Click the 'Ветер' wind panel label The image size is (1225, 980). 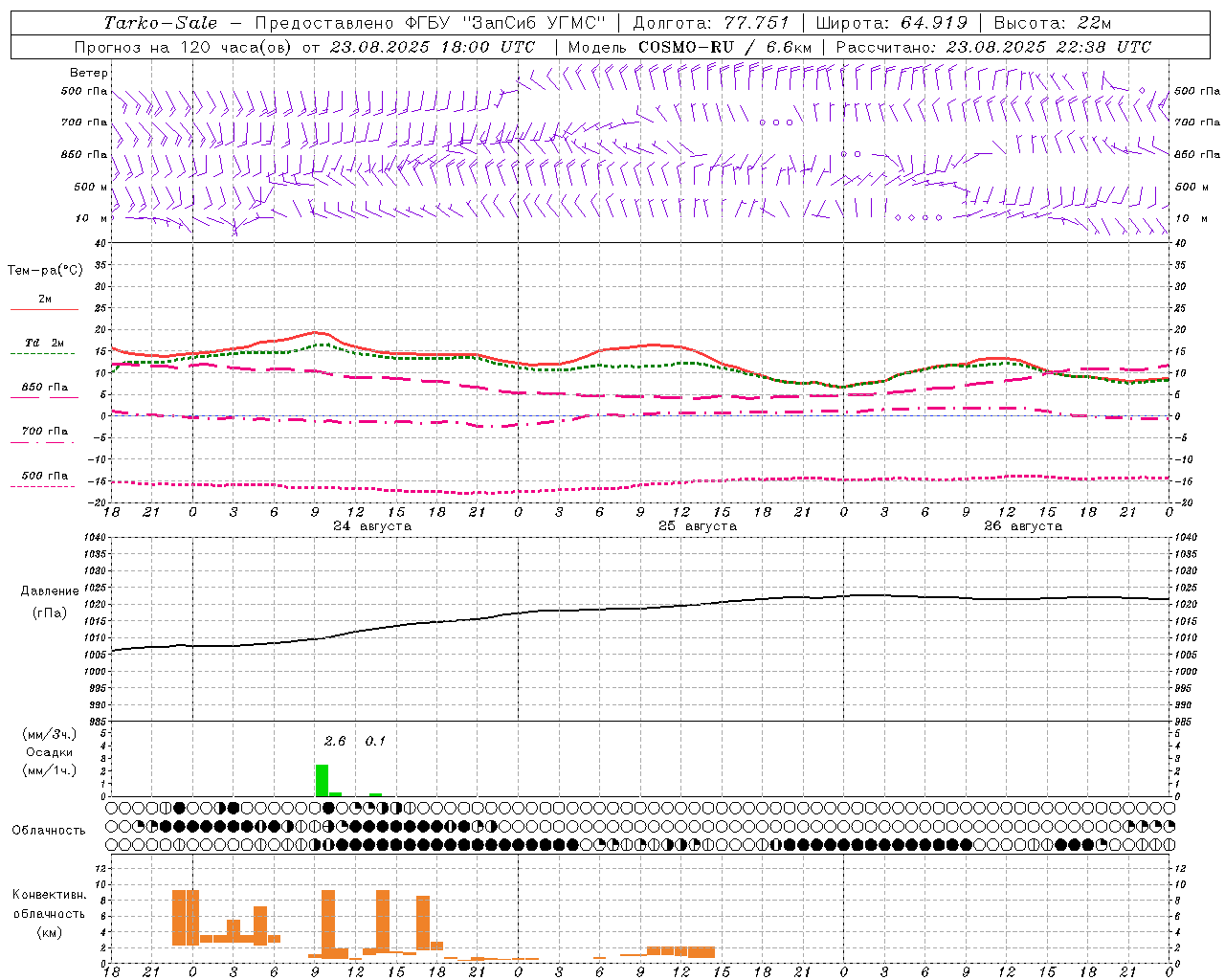tap(89, 73)
